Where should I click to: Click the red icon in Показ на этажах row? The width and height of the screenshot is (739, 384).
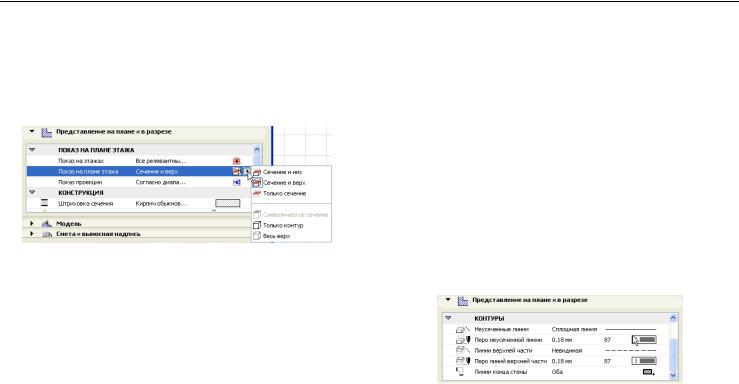(237, 161)
